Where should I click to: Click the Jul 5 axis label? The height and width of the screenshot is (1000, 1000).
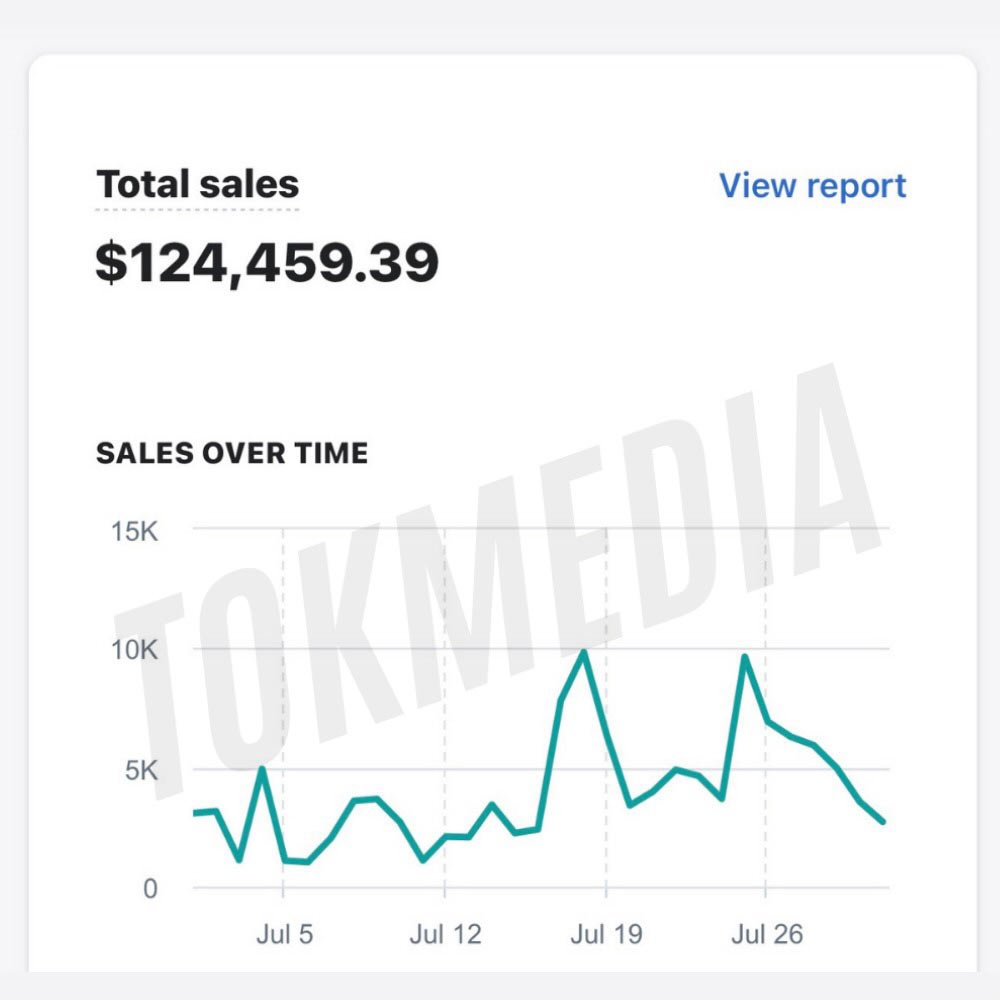point(287,934)
